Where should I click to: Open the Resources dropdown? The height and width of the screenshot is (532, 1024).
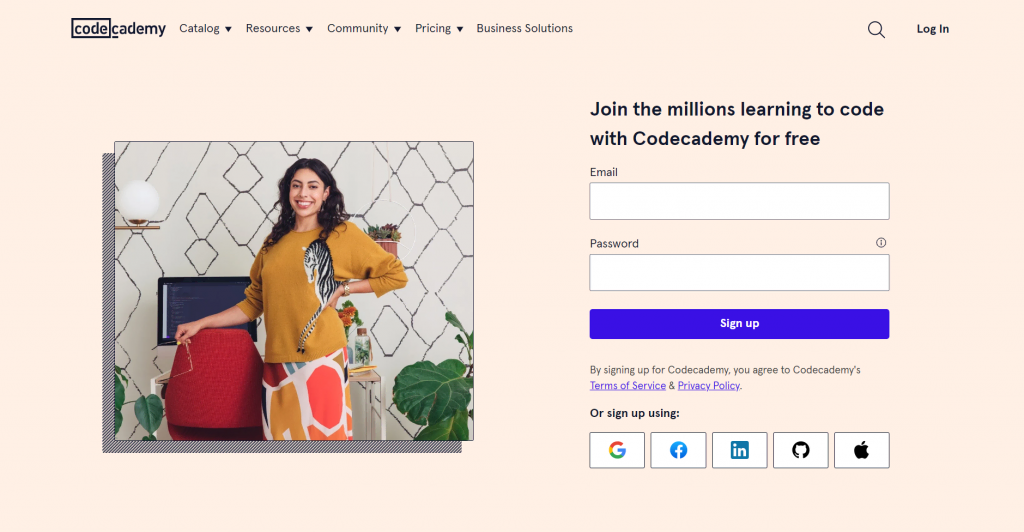pyautogui.click(x=279, y=28)
